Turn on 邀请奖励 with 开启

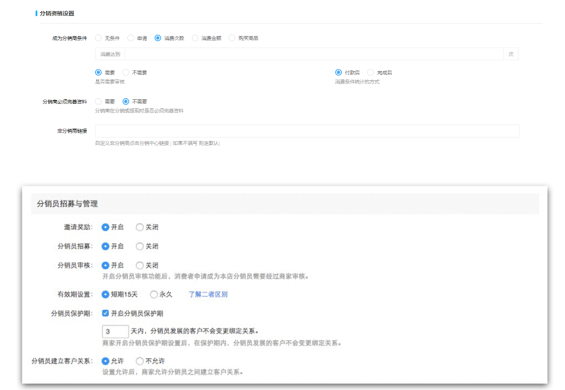[105, 227]
